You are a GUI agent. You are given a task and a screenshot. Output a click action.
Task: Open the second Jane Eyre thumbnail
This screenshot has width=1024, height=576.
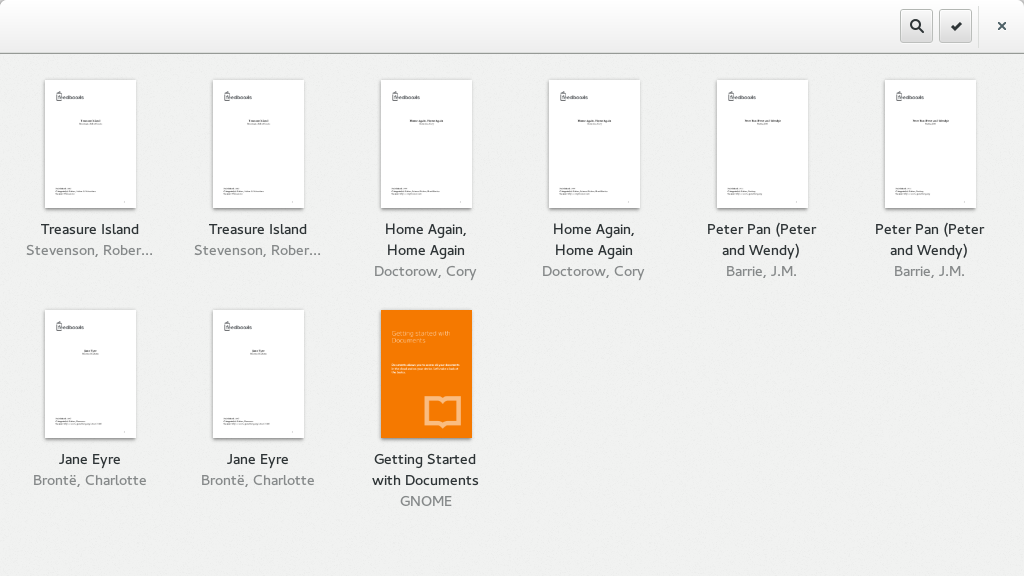(258, 373)
